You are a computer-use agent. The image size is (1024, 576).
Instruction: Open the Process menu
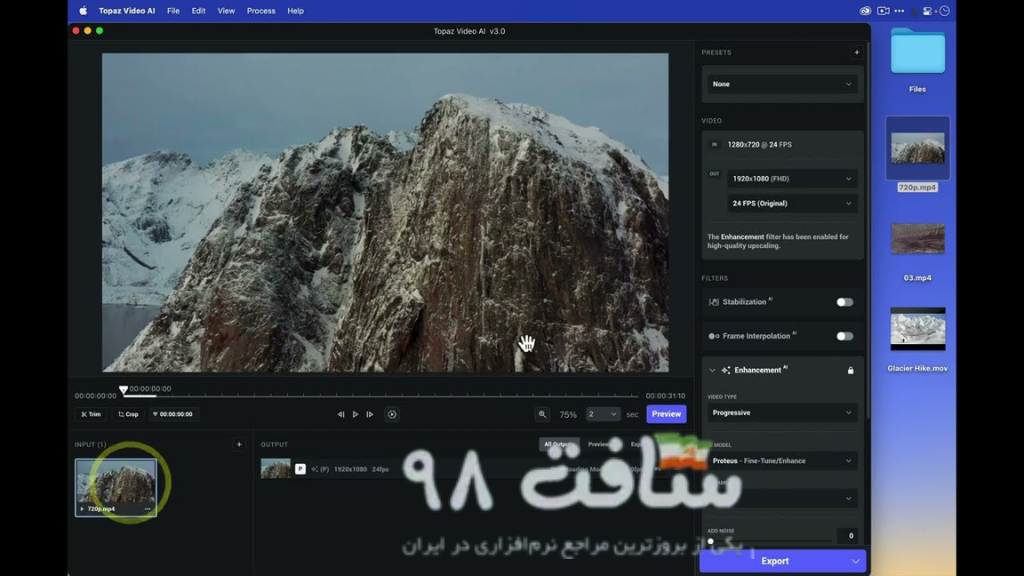click(261, 10)
